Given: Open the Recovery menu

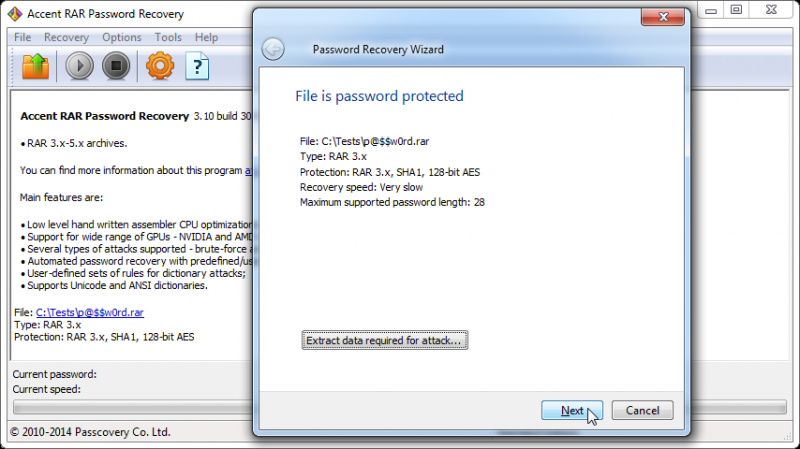Looking at the screenshot, I should [66, 37].
